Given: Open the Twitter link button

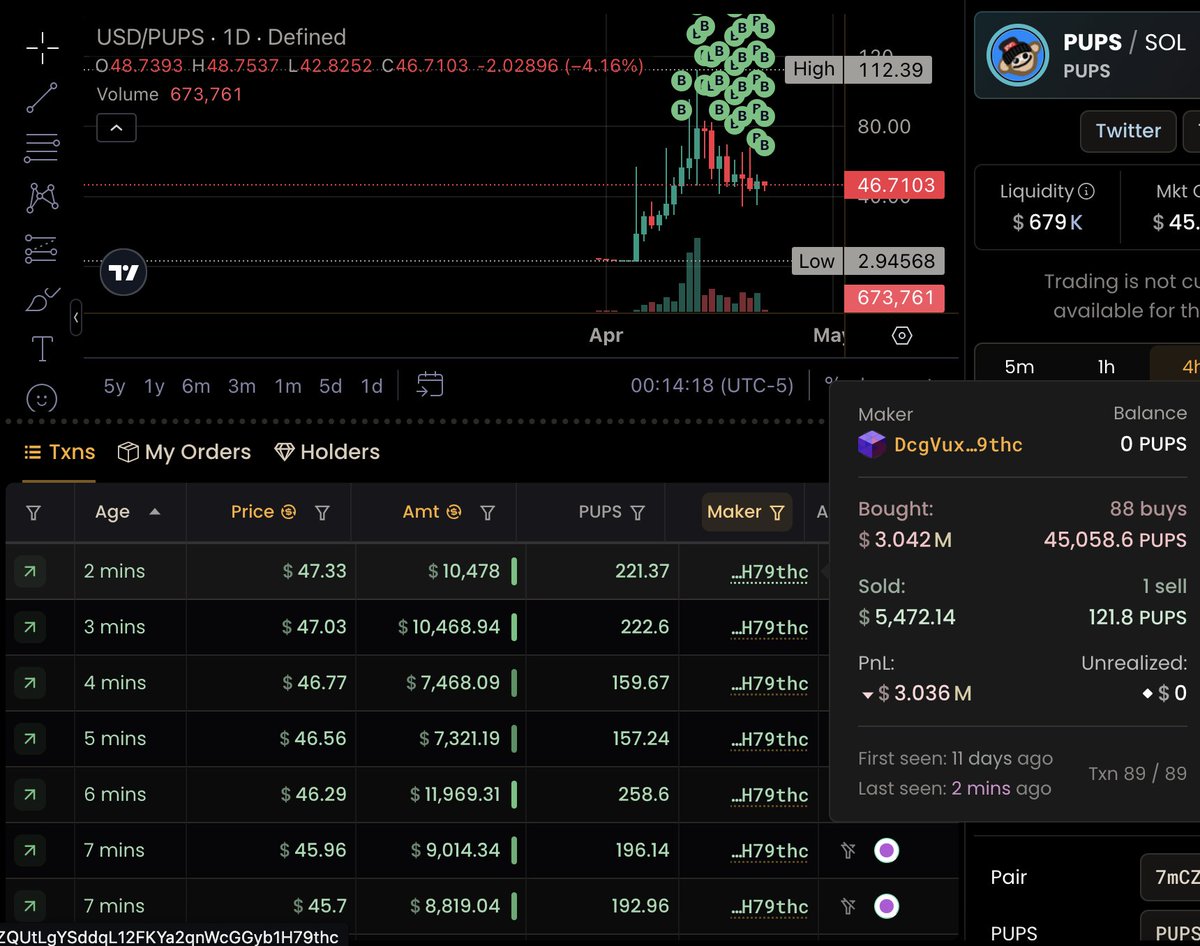Looking at the screenshot, I should [1128, 131].
